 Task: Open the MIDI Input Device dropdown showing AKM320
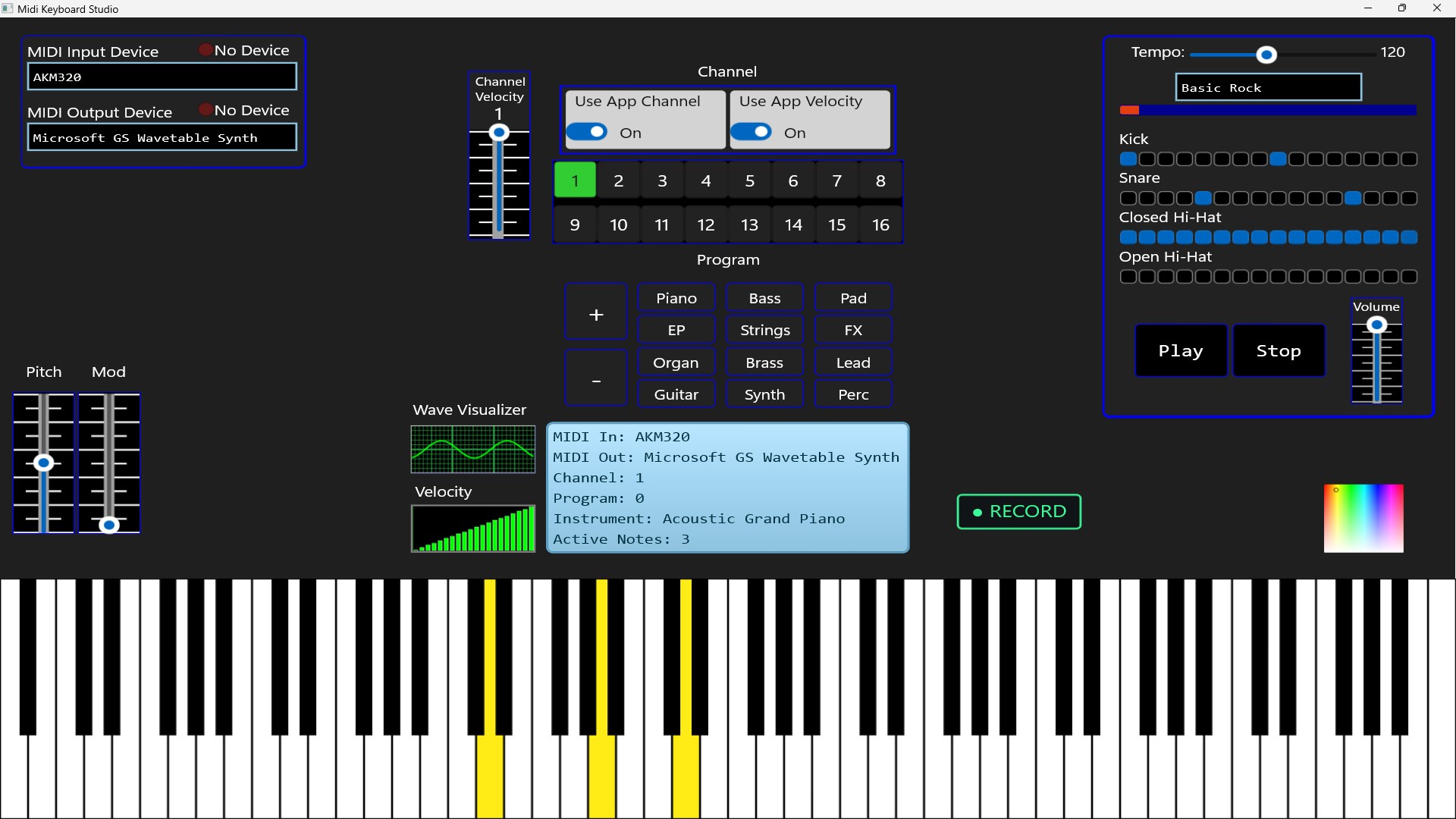tap(162, 77)
